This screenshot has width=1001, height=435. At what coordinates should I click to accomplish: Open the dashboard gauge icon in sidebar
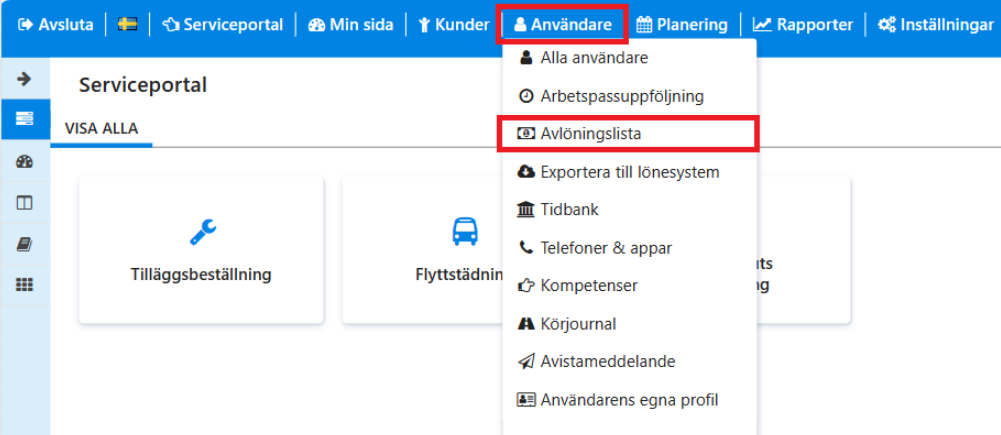pos(24,162)
